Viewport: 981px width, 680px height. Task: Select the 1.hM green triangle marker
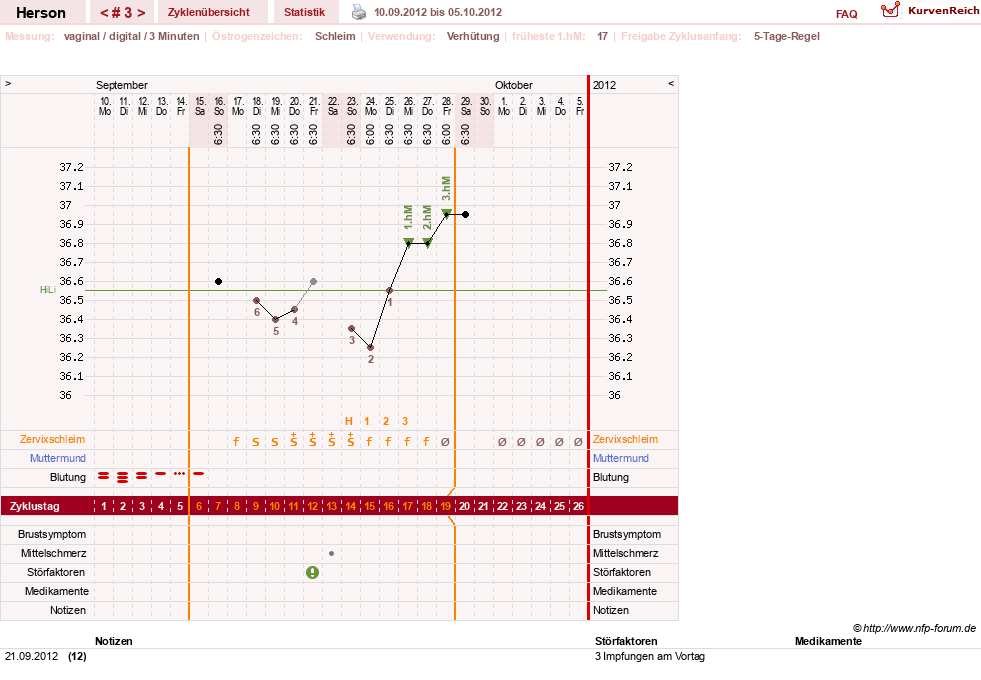408,242
